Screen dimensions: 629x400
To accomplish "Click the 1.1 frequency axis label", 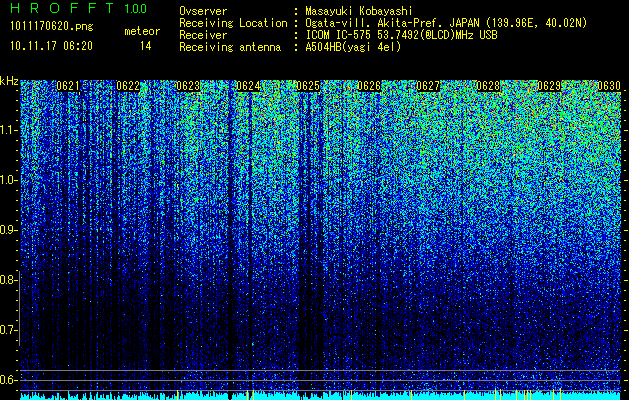I will [x=8, y=130].
